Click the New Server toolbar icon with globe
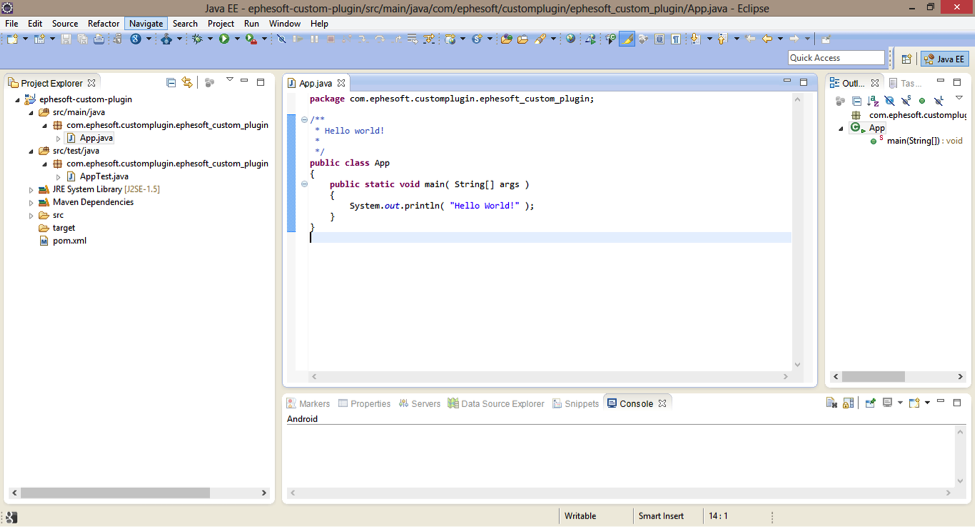 (450, 39)
